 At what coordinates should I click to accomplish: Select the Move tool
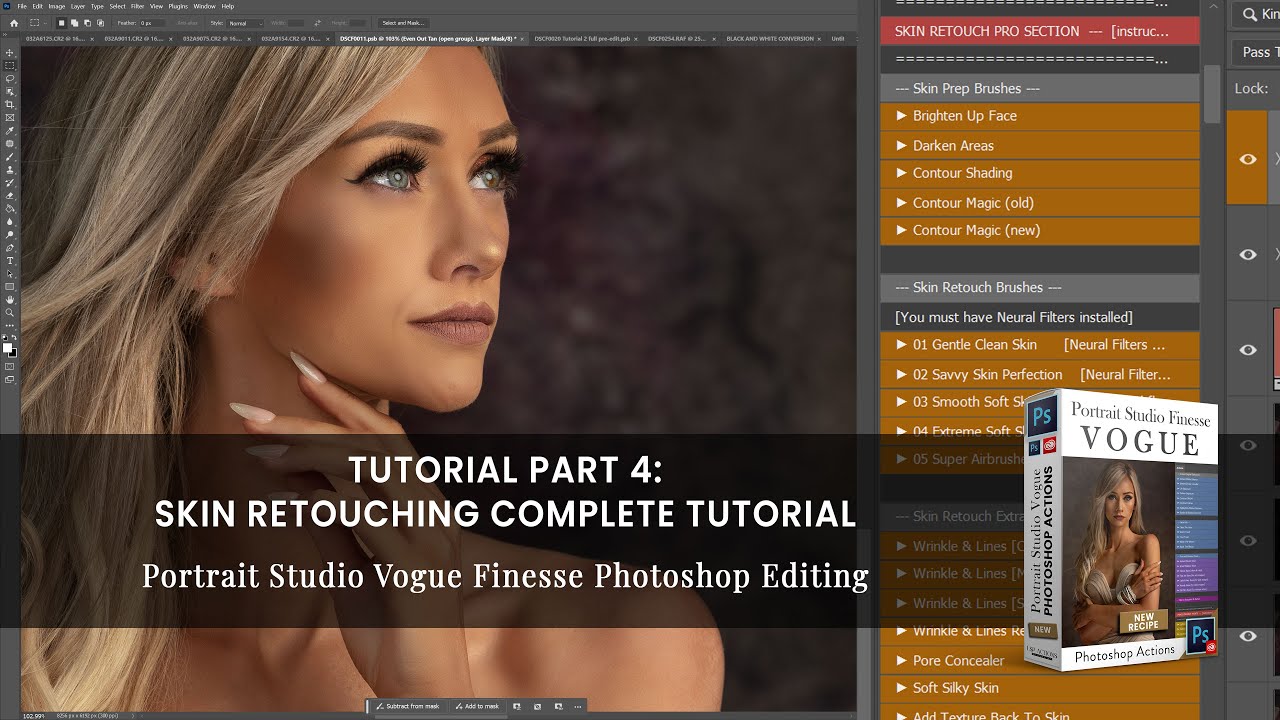click(10, 52)
